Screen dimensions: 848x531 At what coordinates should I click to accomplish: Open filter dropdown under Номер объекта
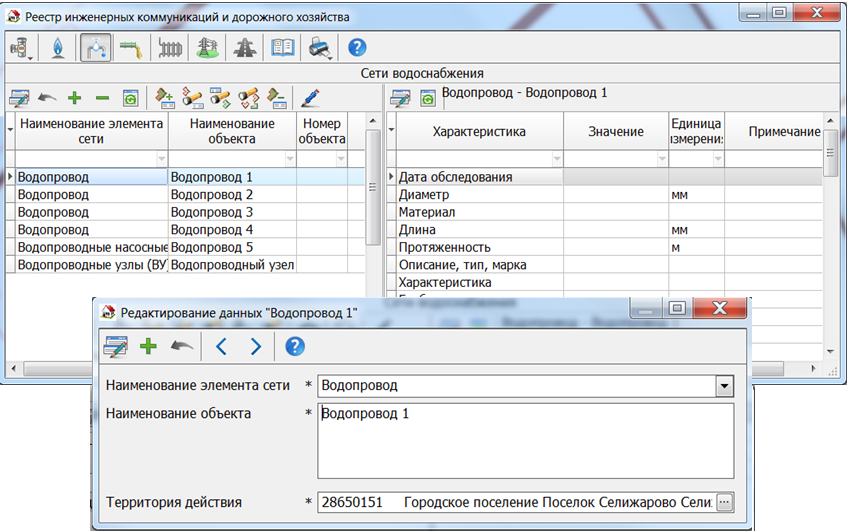click(x=341, y=159)
